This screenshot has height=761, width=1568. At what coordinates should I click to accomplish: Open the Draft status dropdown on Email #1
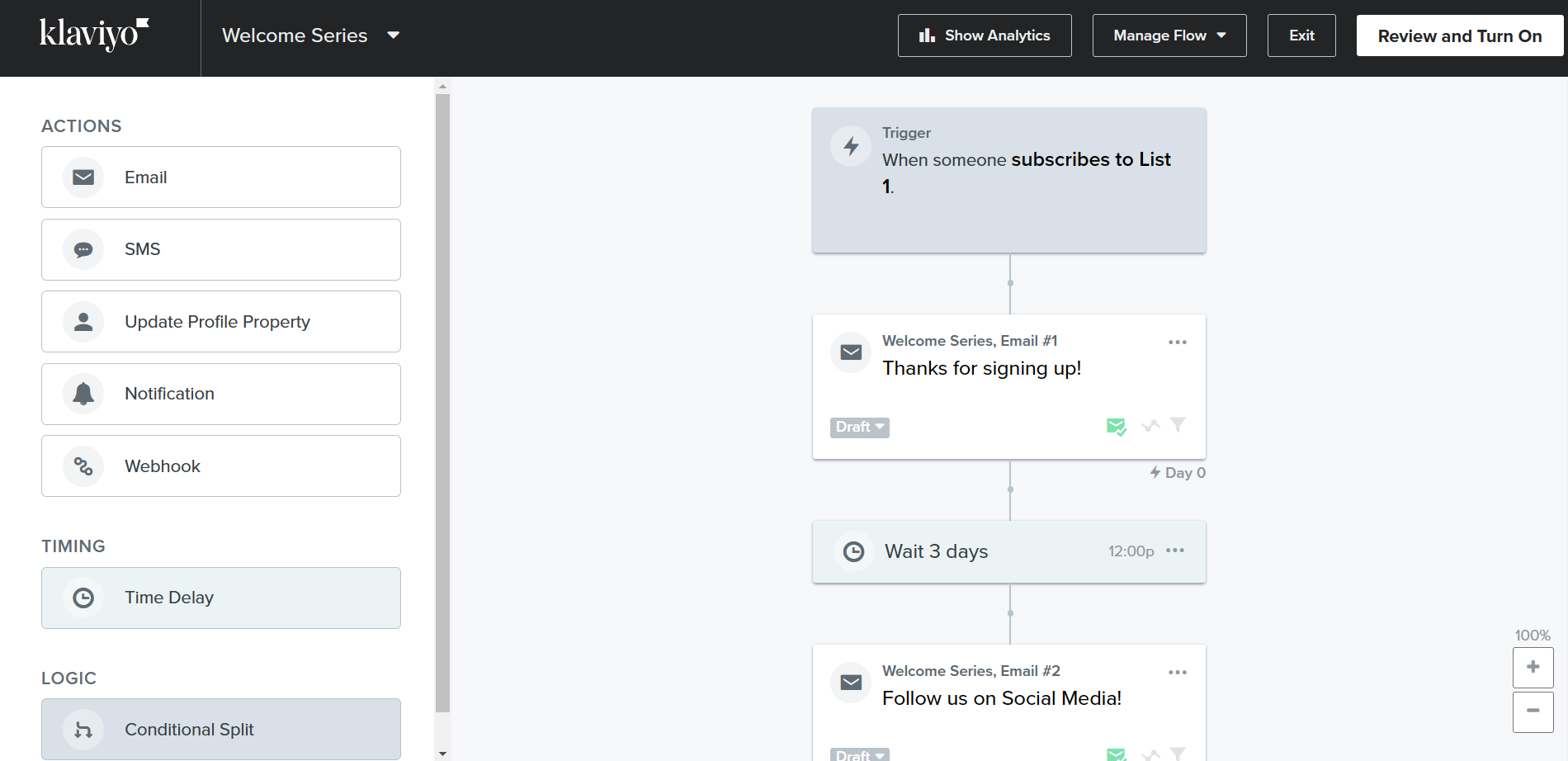click(859, 427)
